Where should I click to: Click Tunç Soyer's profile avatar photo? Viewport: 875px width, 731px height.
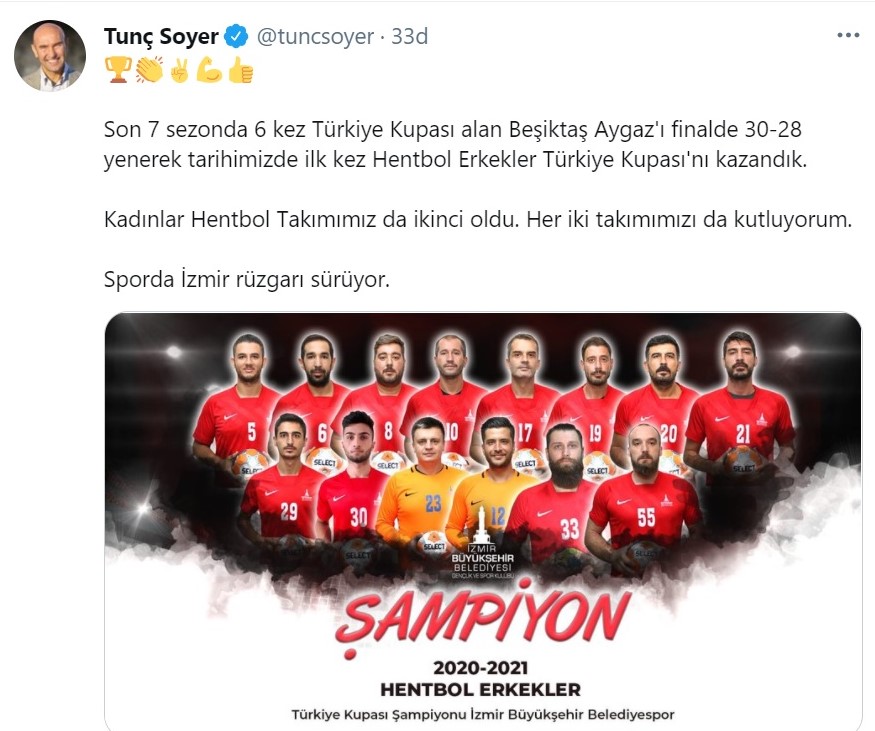tap(50, 56)
